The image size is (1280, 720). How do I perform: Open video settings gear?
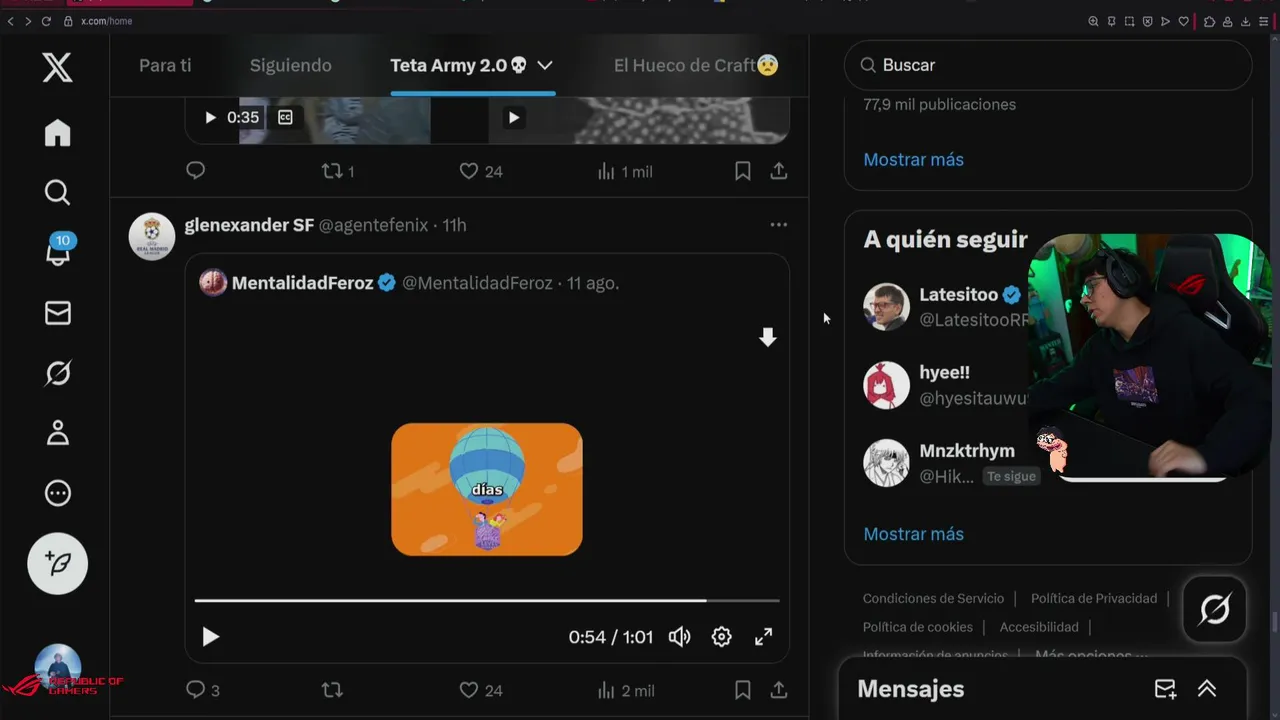pyautogui.click(x=721, y=636)
